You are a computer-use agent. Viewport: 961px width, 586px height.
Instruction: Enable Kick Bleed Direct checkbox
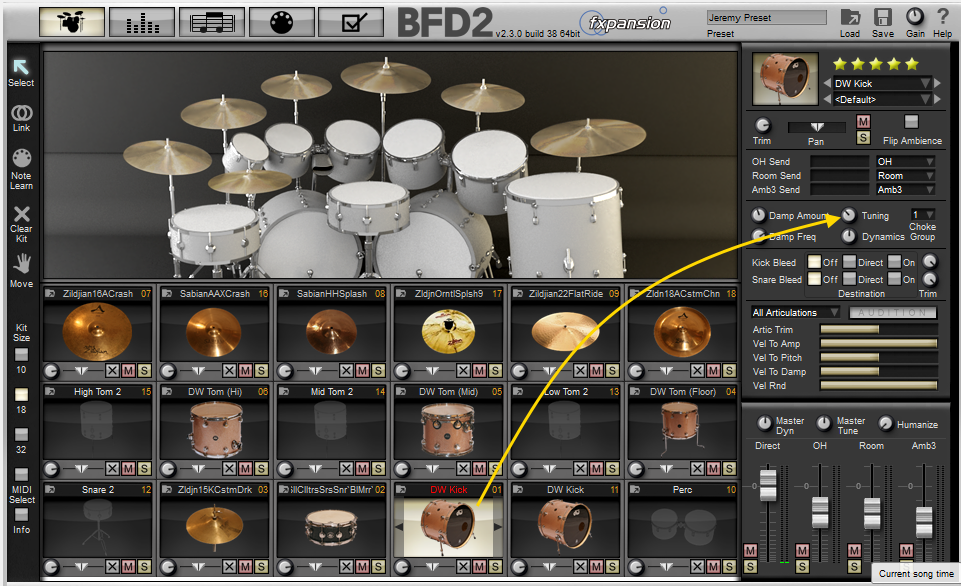849,262
